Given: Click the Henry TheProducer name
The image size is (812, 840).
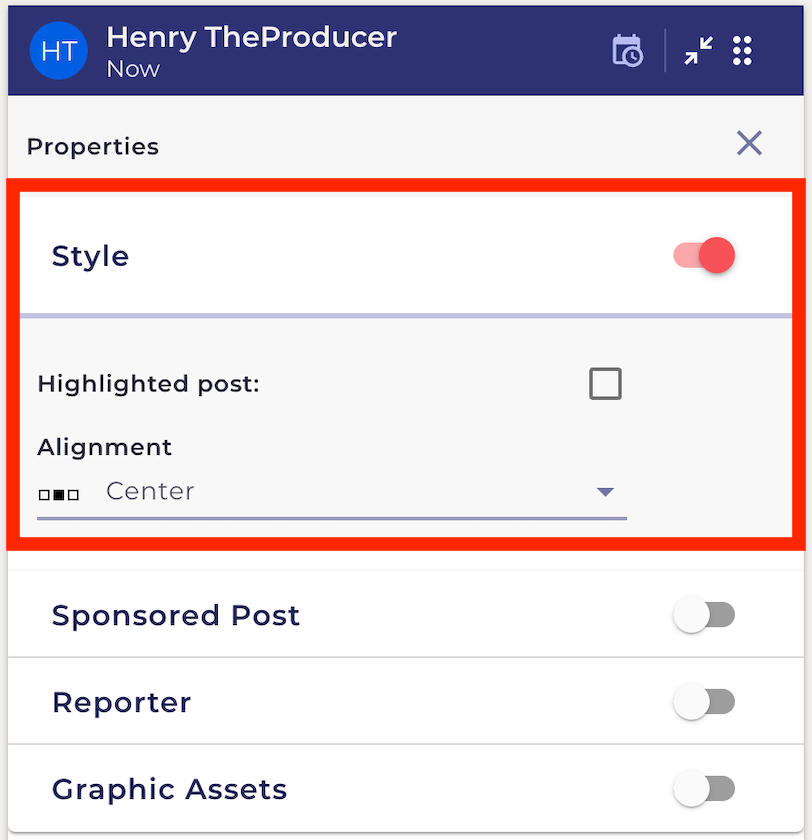Looking at the screenshot, I should click(x=251, y=37).
